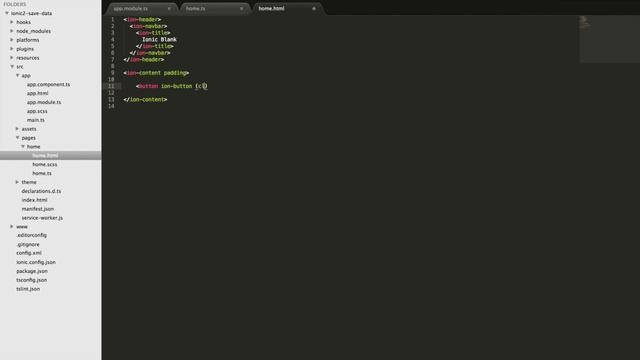Collapse the pages folder arrow

(x=18, y=138)
